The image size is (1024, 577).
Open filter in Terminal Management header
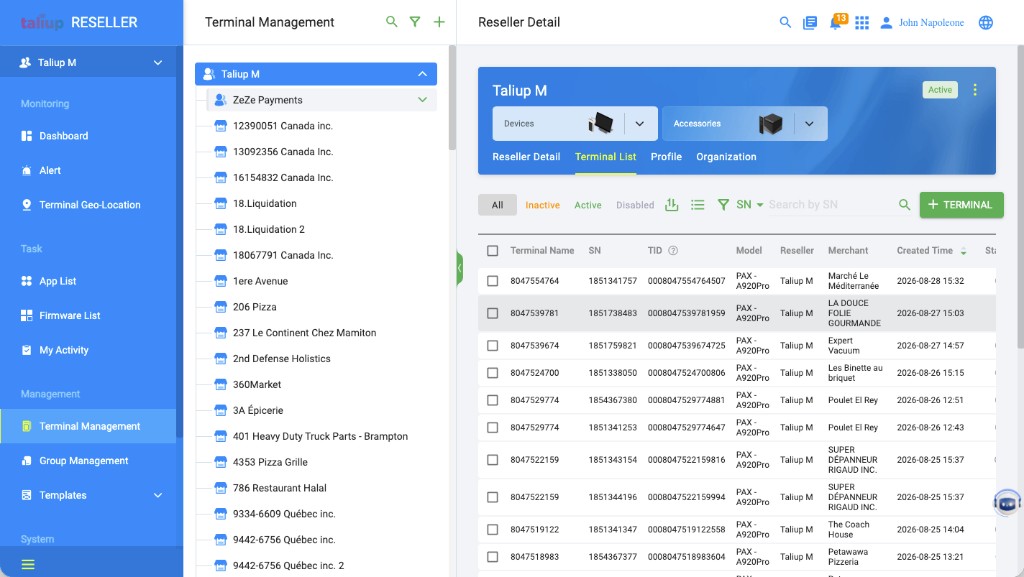coord(415,22)
